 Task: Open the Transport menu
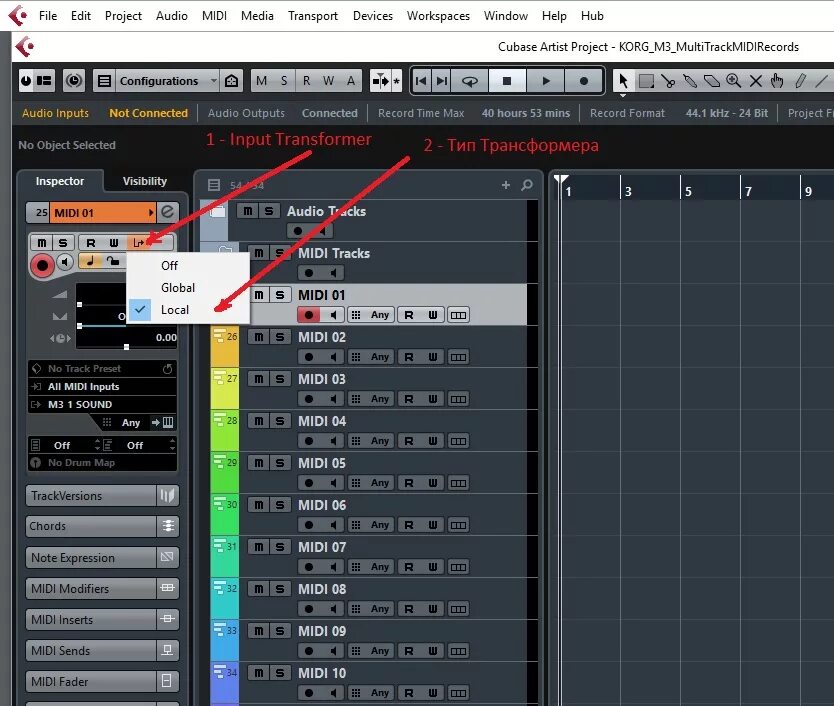313,16
